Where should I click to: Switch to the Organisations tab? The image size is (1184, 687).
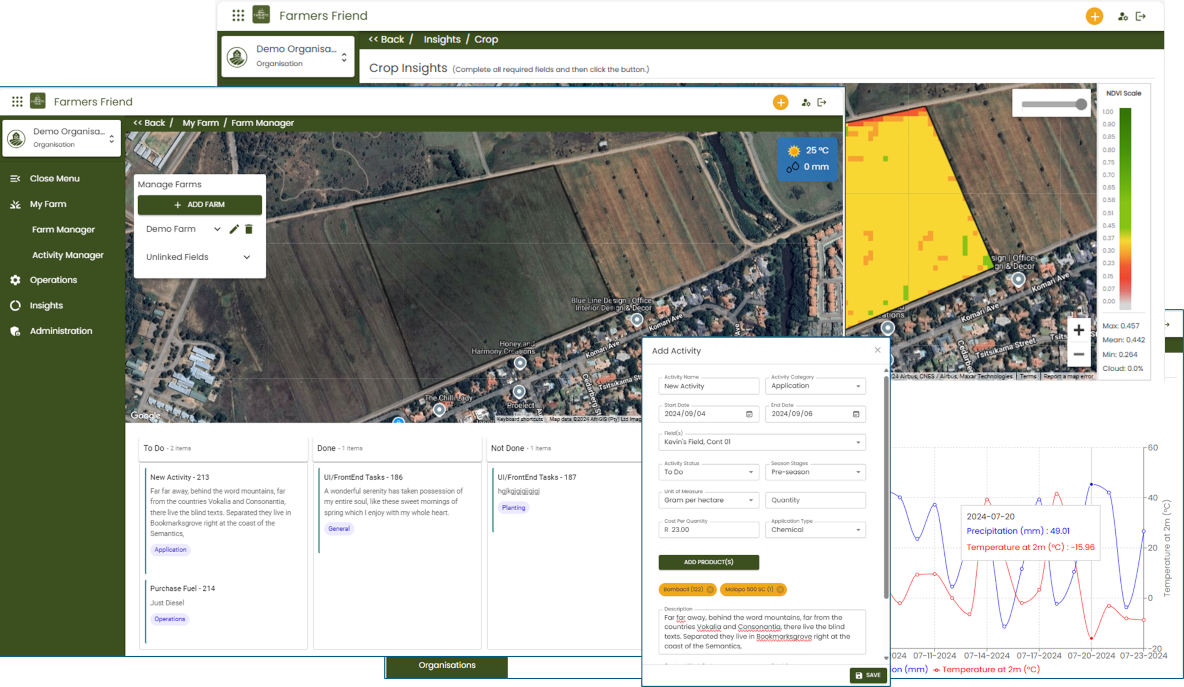pyautogui.click(x=447, y=666)
